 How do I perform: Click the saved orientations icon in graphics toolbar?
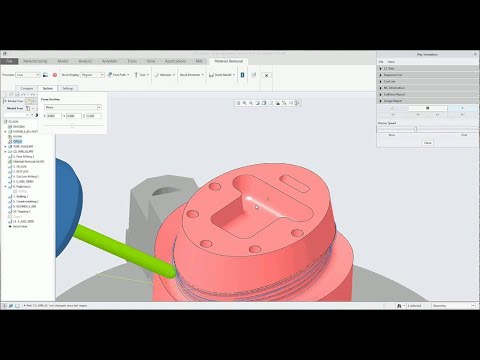point(271,103)
